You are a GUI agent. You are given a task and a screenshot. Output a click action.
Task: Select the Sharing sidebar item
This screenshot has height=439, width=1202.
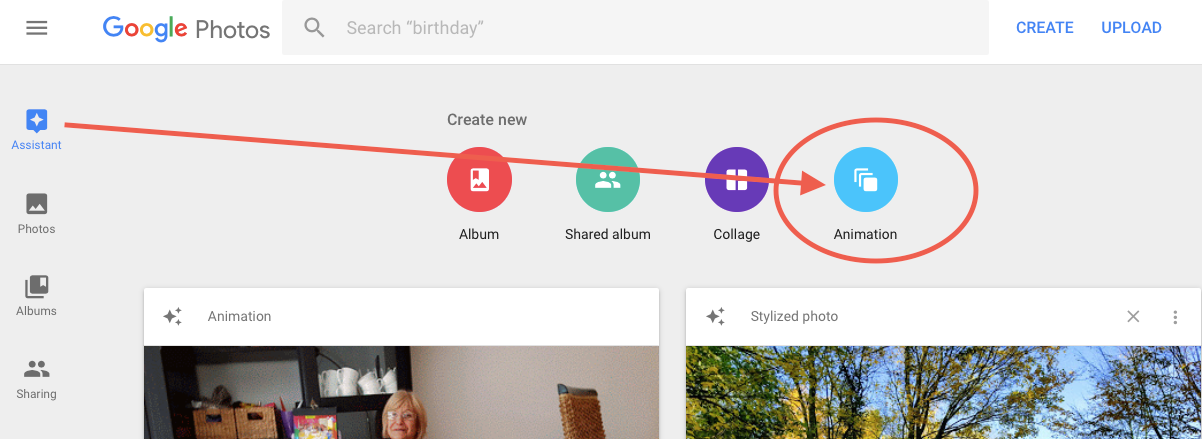coord(37,378)
